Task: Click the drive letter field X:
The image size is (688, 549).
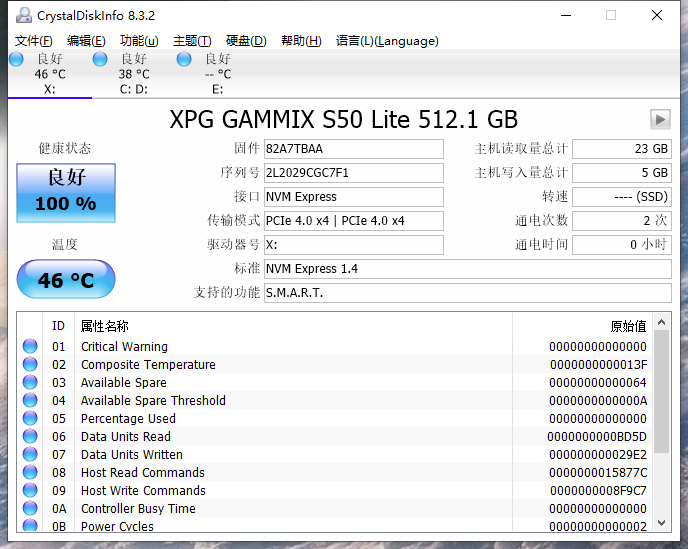Action: [354, 245]
